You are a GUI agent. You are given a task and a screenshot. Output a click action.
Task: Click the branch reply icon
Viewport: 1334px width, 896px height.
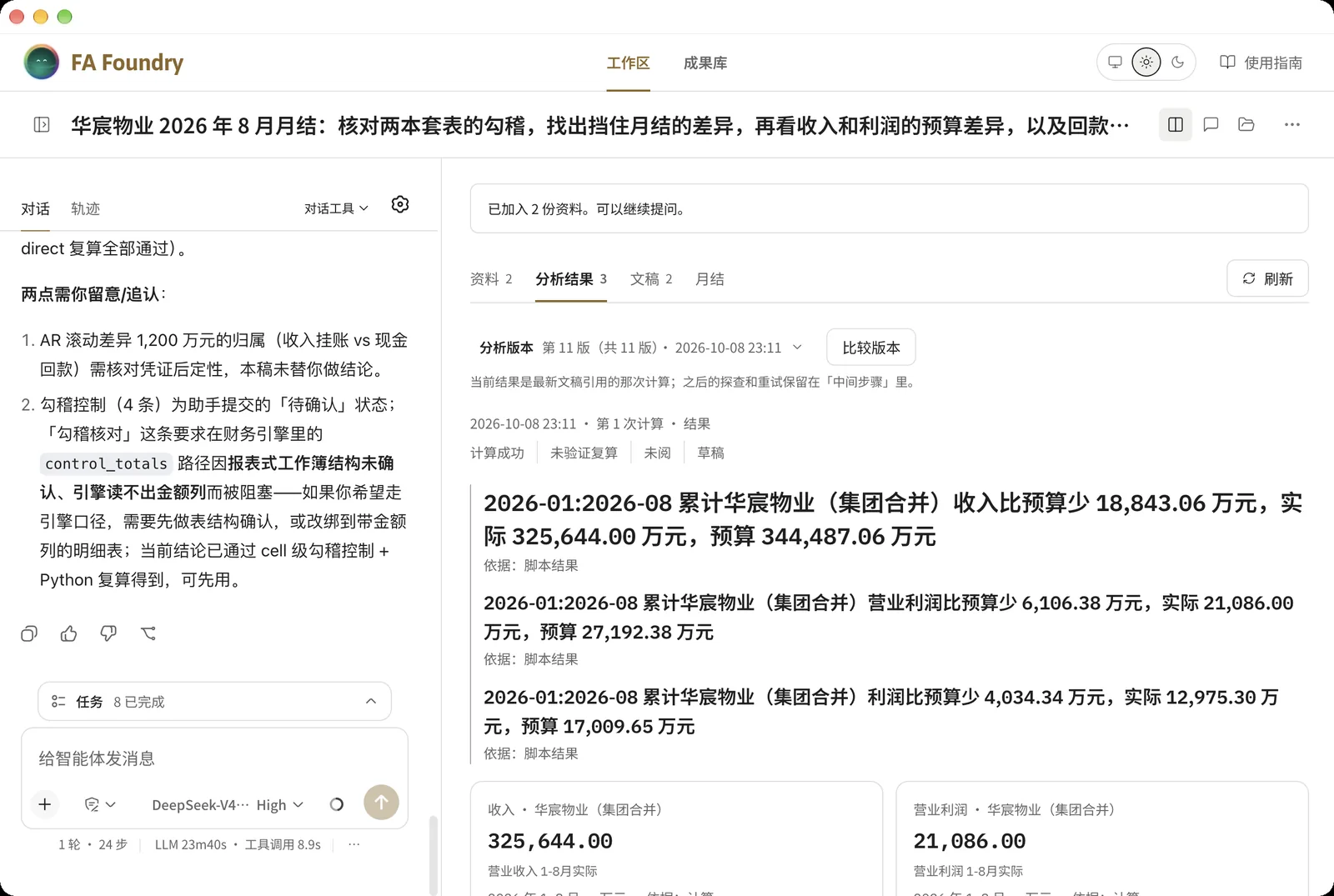pyautogui.click(x=148, y=634)
